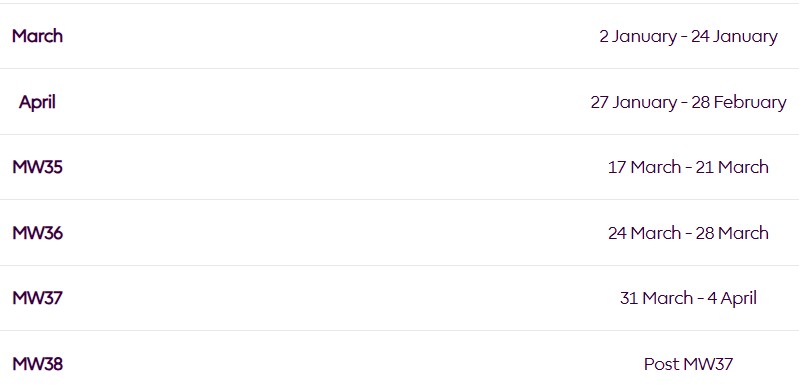
Task: Click the word January after 2
Action: point(644,37)
